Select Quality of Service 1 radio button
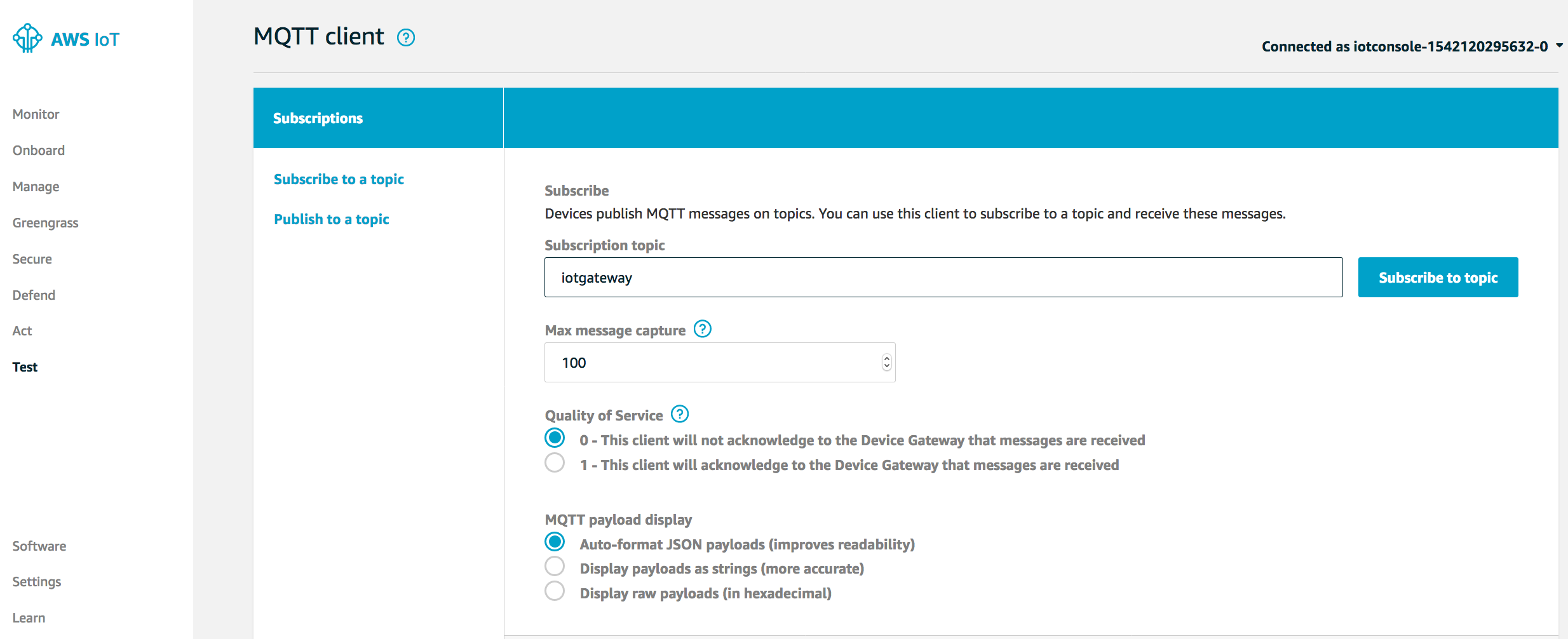Image resolution: width=1568 pixels, height=639 pixels. (x=555, y=463)
